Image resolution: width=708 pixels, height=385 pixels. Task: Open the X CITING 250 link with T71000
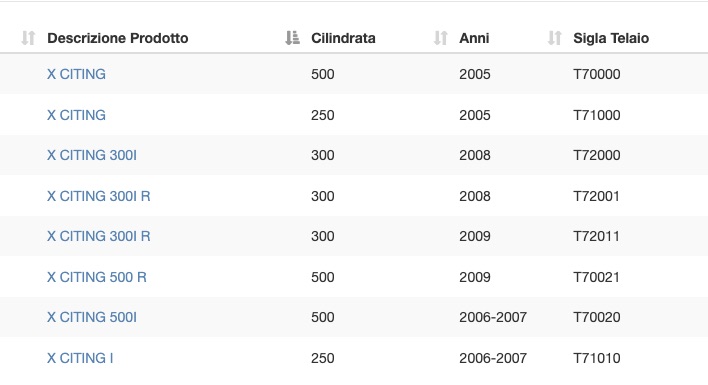(76, 115)
